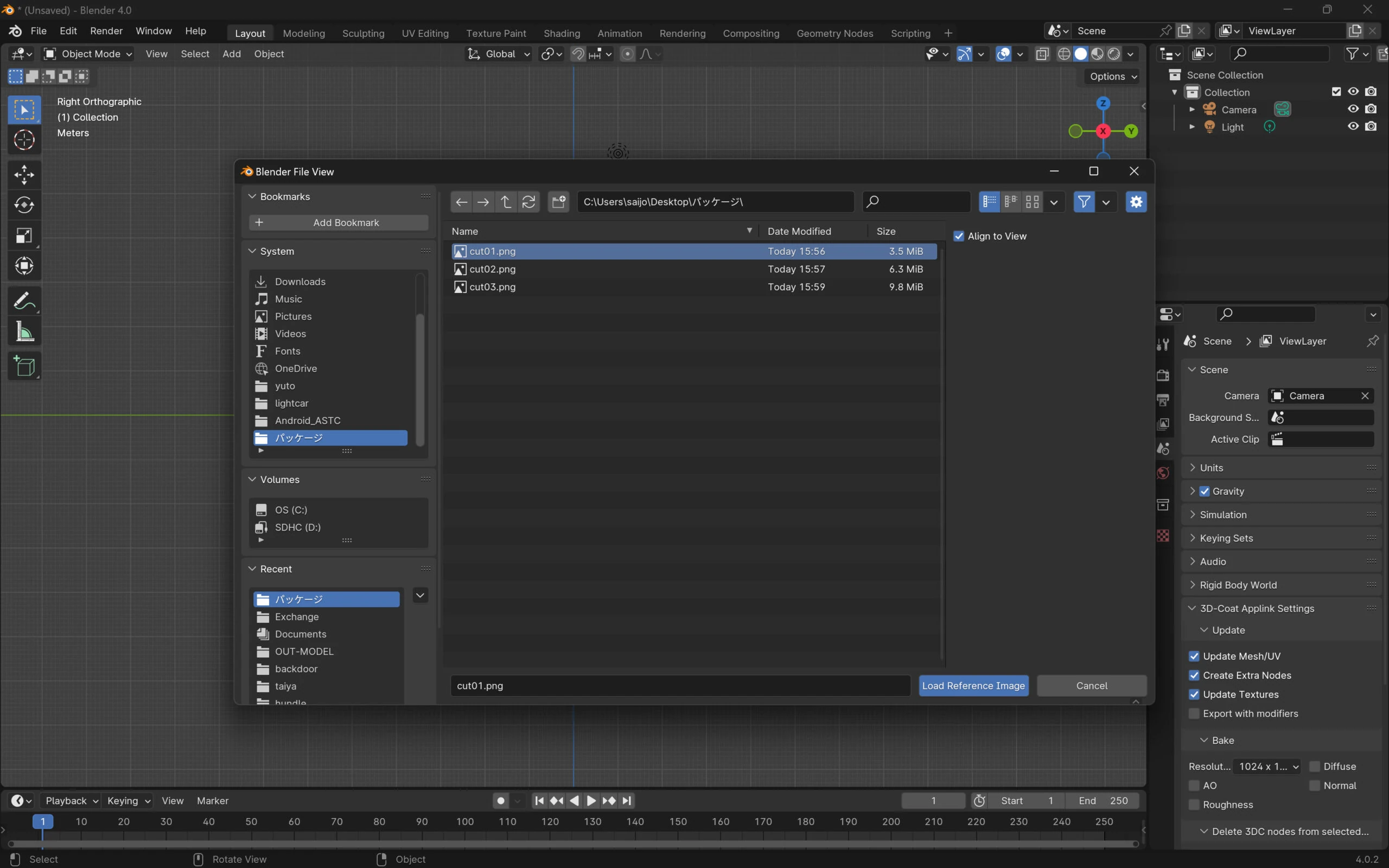The width and height of the screenshot is (1389, 868).
Task: Click the Add Cube tool icon
Action: [x=24, y=366]
